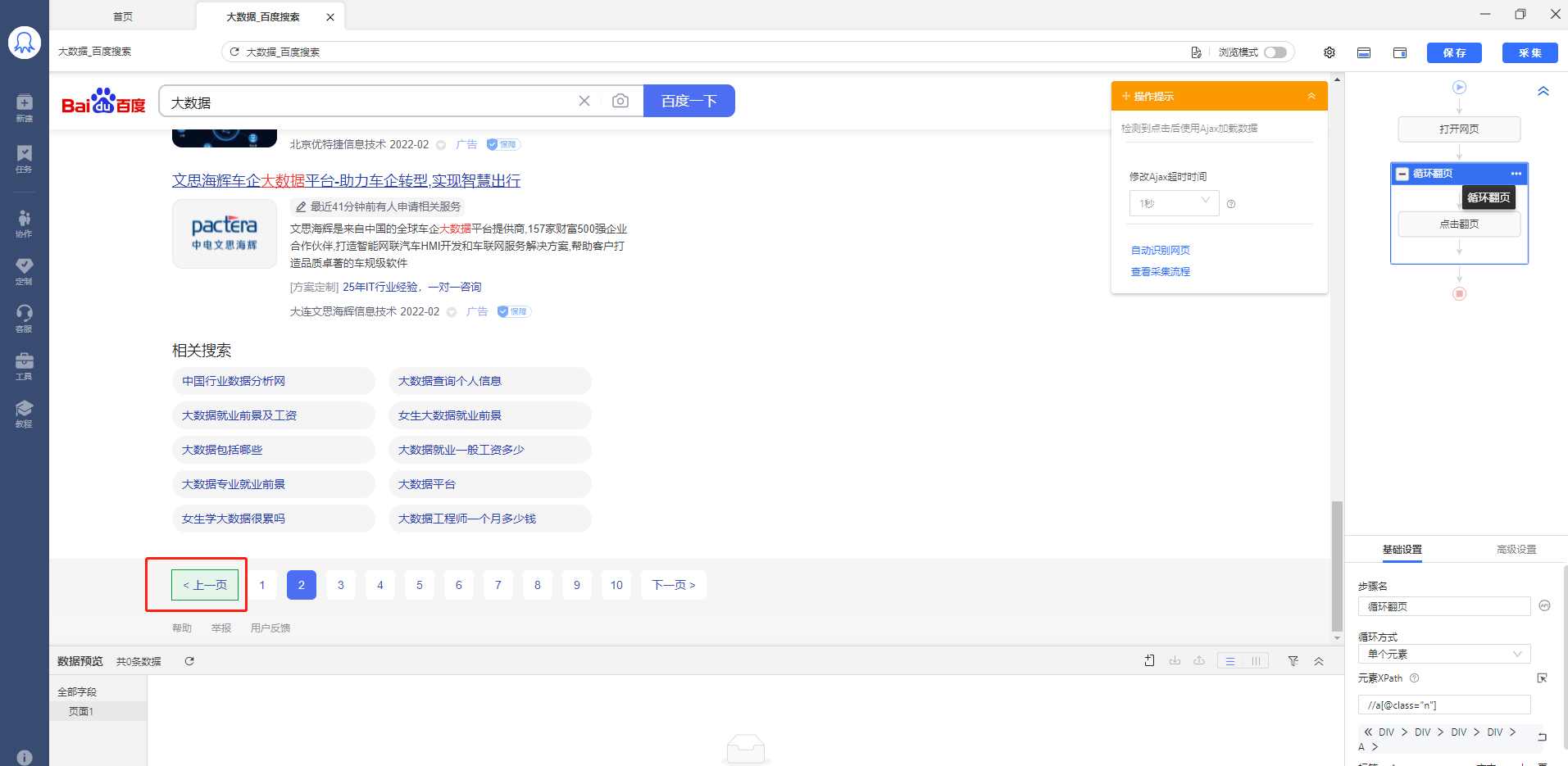Go to results page 5
Image resolution: width=1568 pixels, height=766 pixels.
pyautogui.click(x=420, y=585)
